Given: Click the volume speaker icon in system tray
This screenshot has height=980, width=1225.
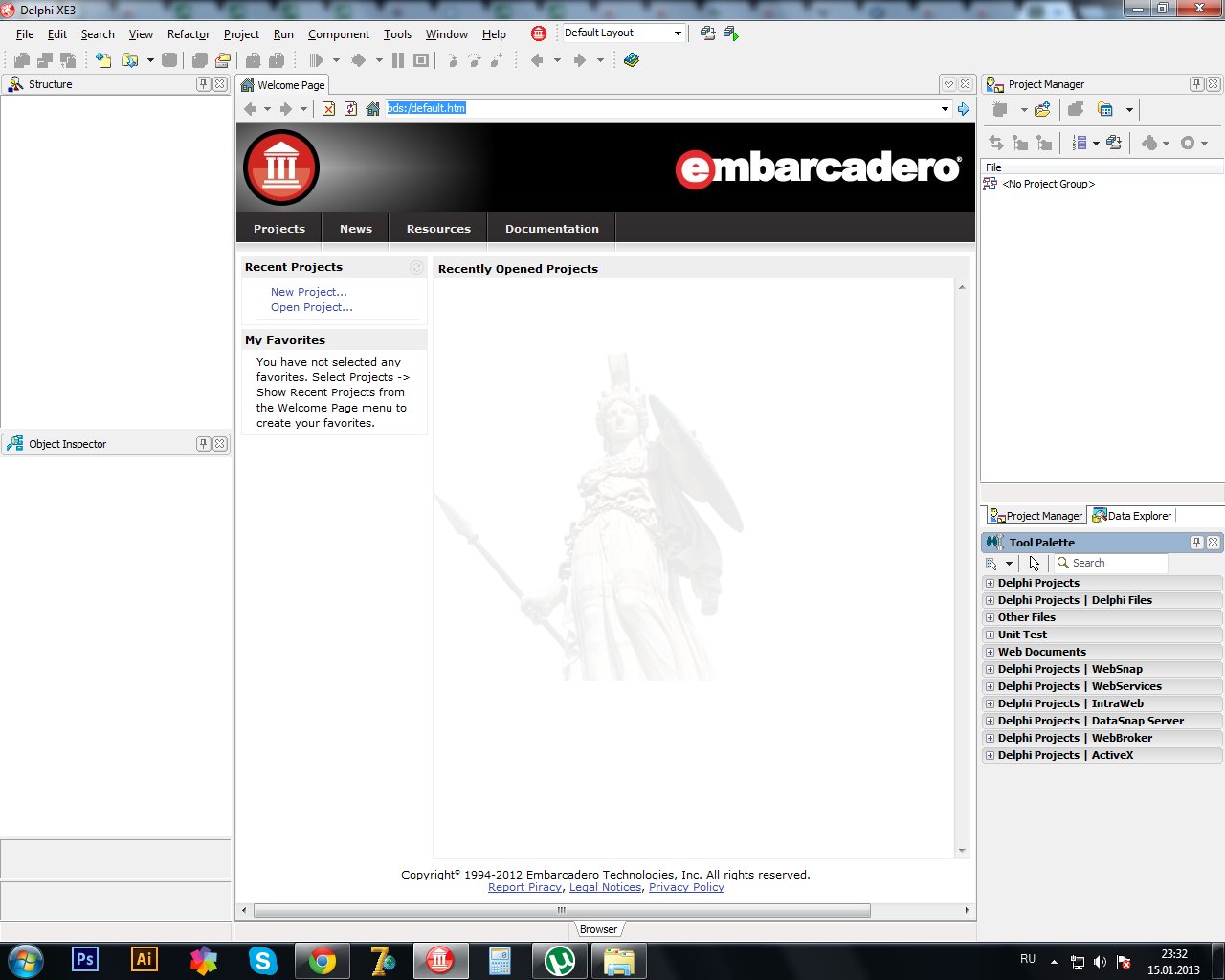Looking at the screenshot, I should (x=1100, y=962).
